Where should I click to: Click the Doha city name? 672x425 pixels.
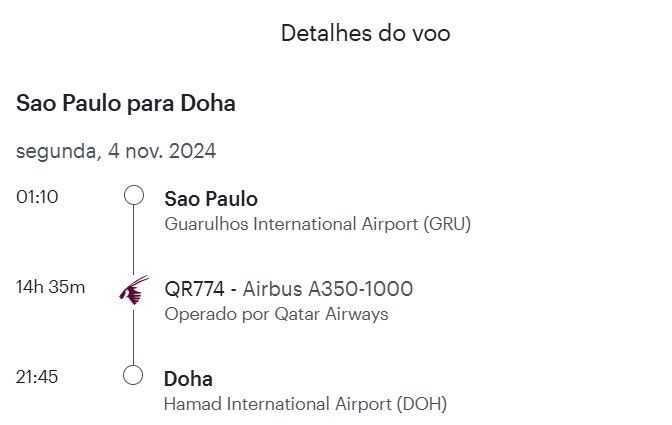pos(188,379)
